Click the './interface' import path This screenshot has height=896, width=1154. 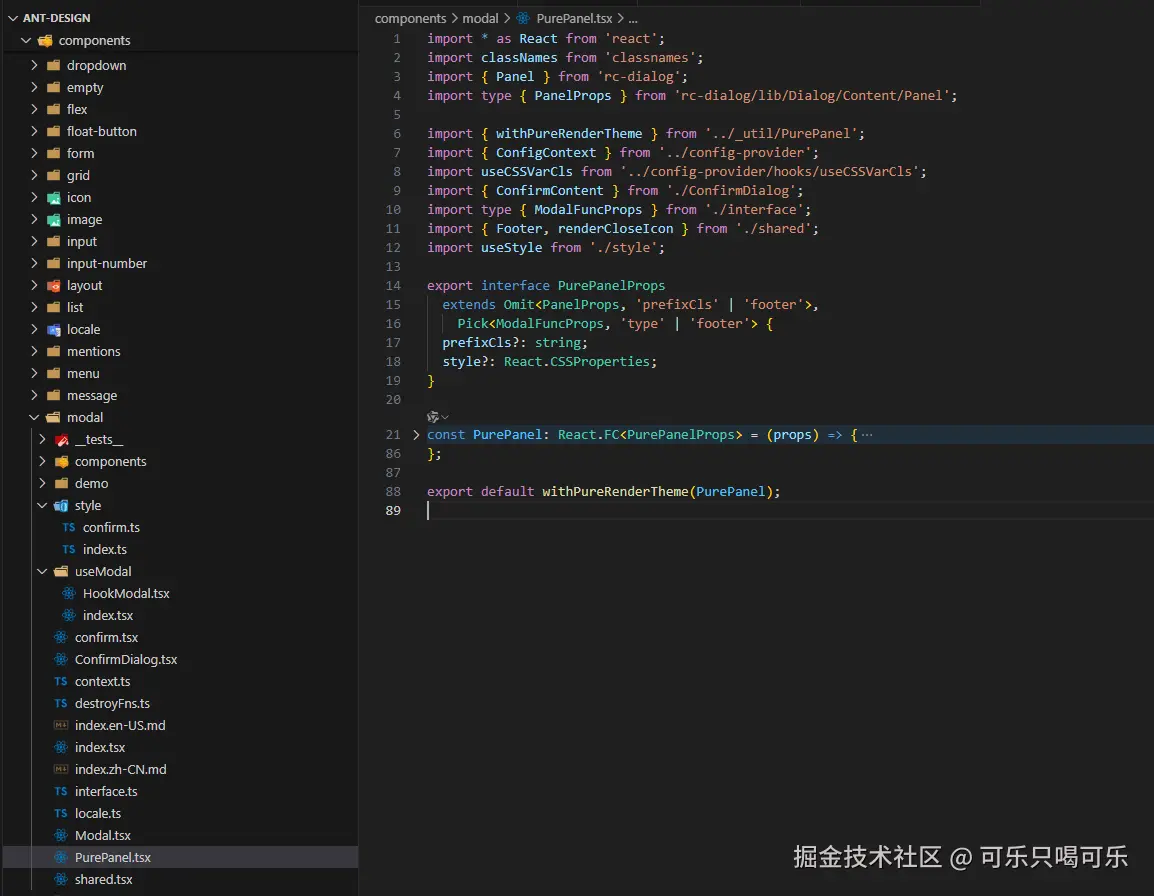[x=754, y=210]
